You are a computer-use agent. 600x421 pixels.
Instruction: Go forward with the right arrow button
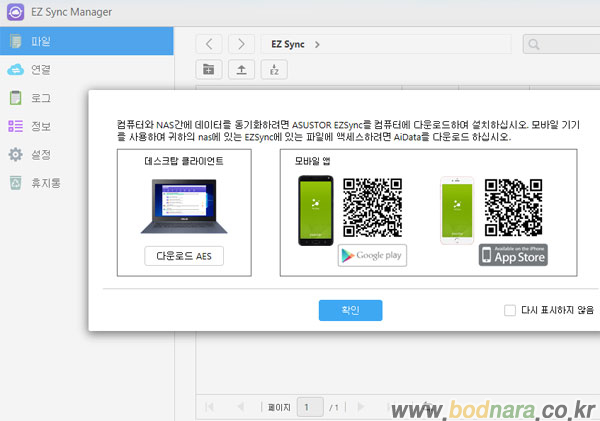[241, 44]
